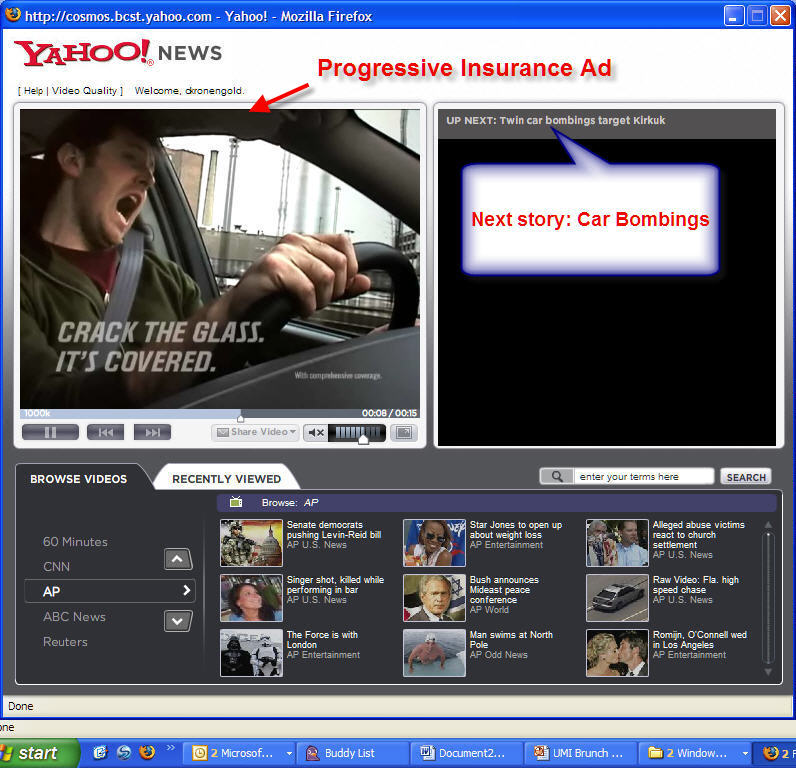Switch to Recently Viewed tab
796x768 pixels.
226,479
